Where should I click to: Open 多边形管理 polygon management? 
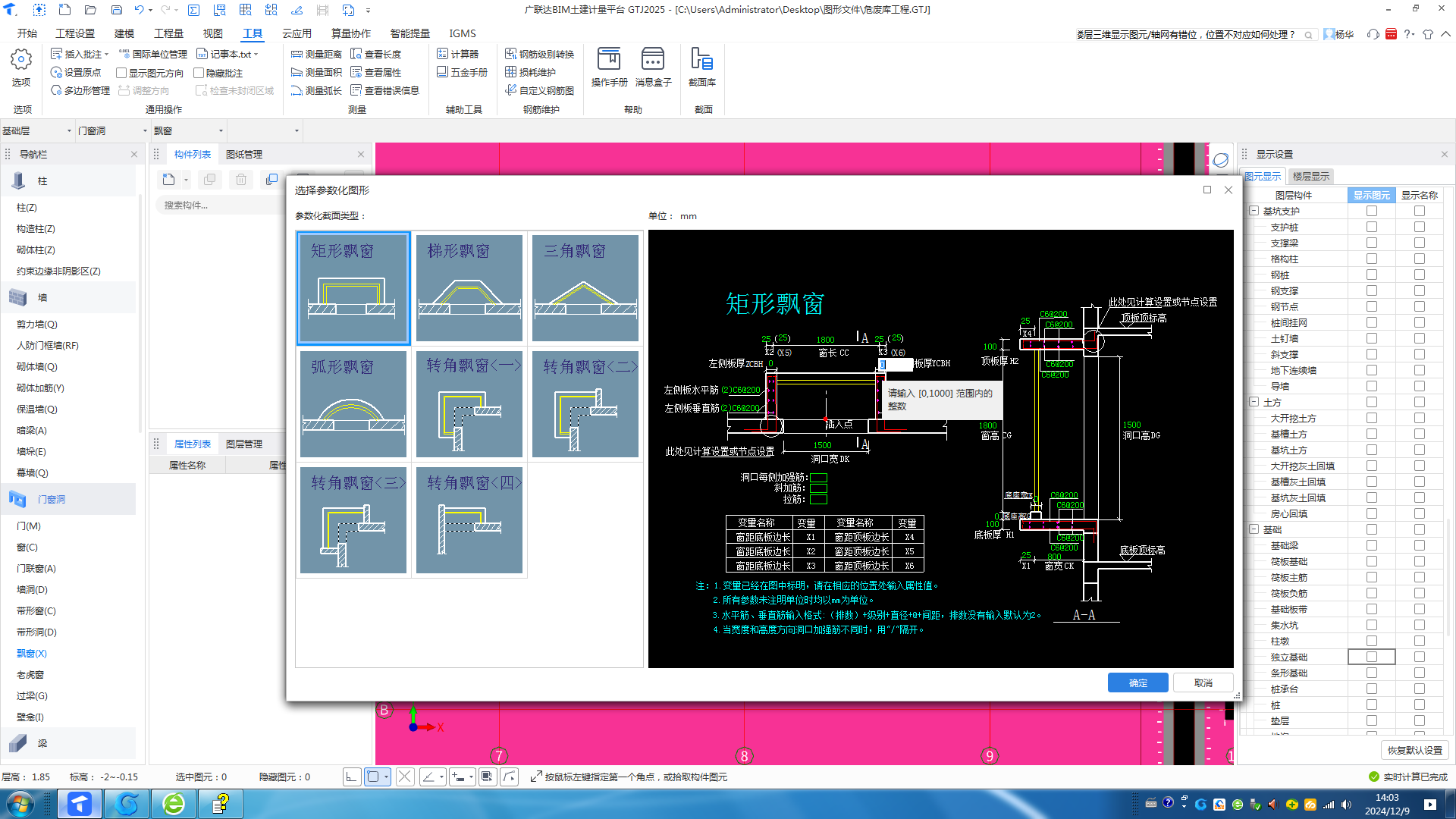tap(80, 90)
